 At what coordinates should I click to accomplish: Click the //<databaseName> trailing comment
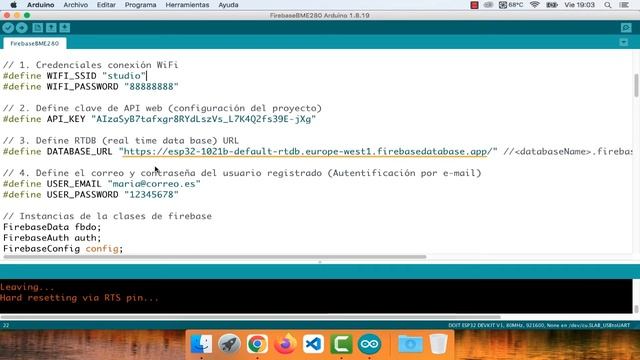(568, 151)
